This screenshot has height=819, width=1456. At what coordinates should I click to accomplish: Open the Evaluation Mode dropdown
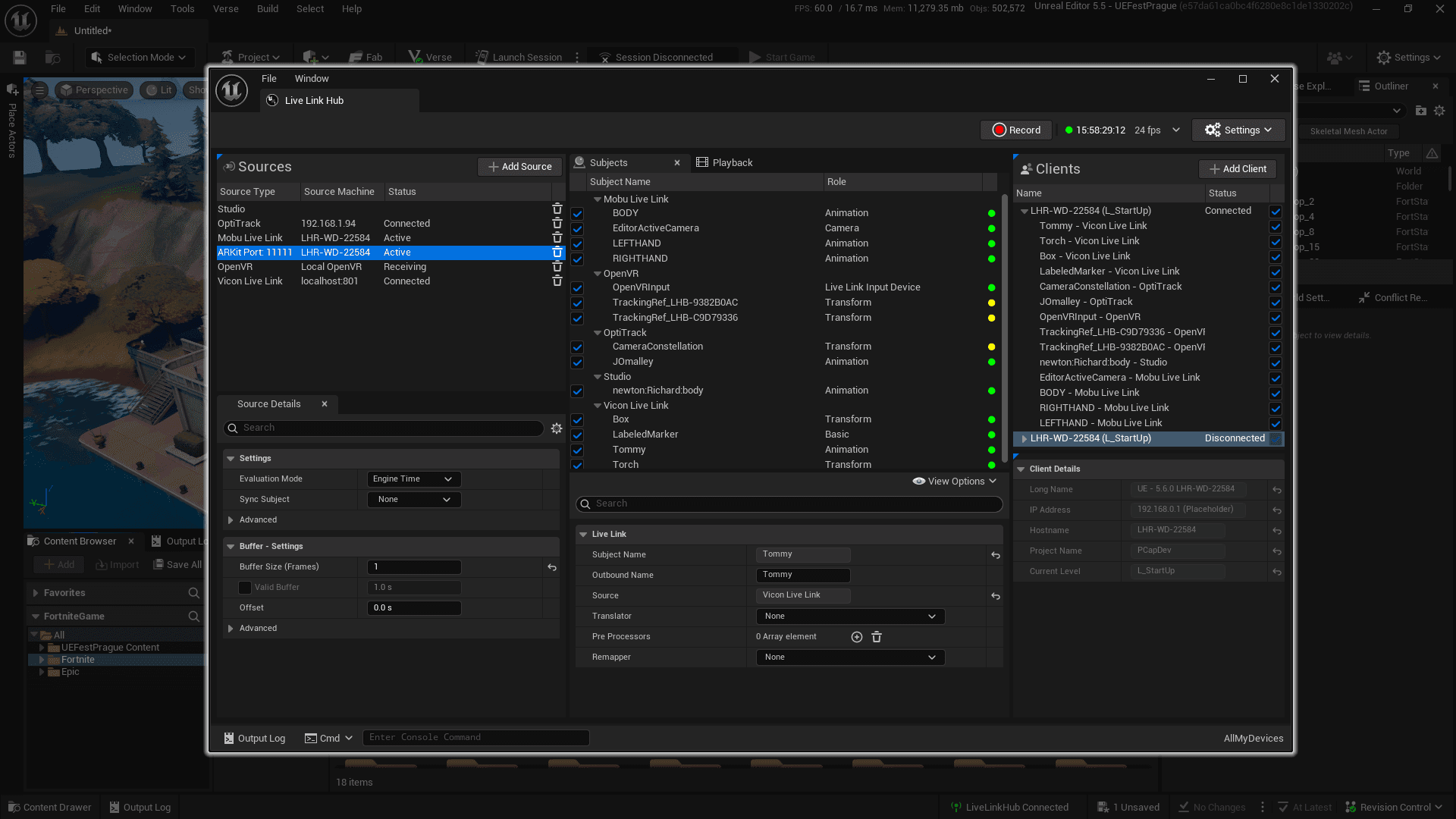[x=414, y=479]
